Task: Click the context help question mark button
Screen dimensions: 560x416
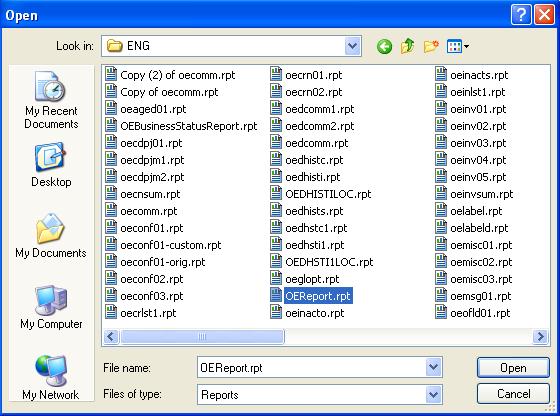Action: [x=521, y=15]
